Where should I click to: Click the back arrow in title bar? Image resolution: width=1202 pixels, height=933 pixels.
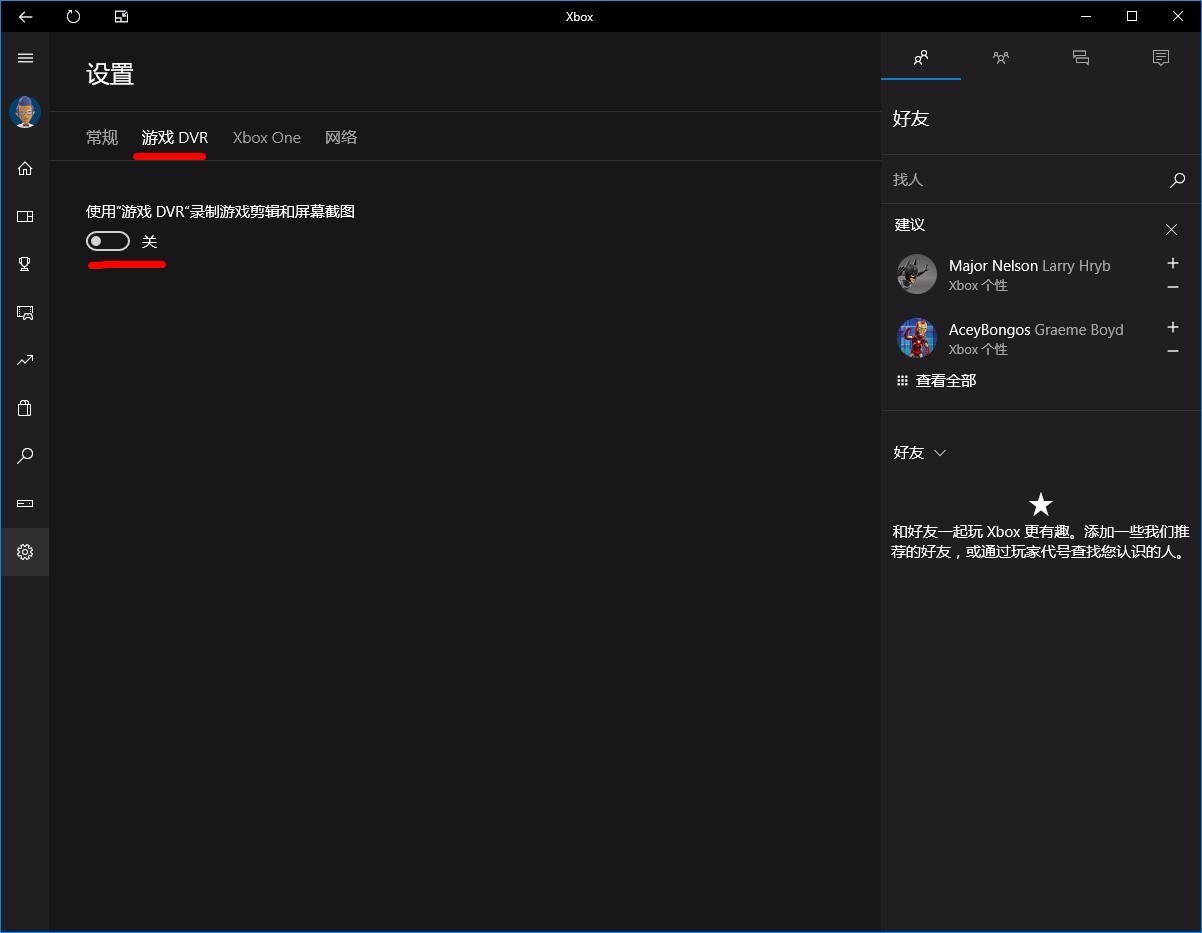26,16
